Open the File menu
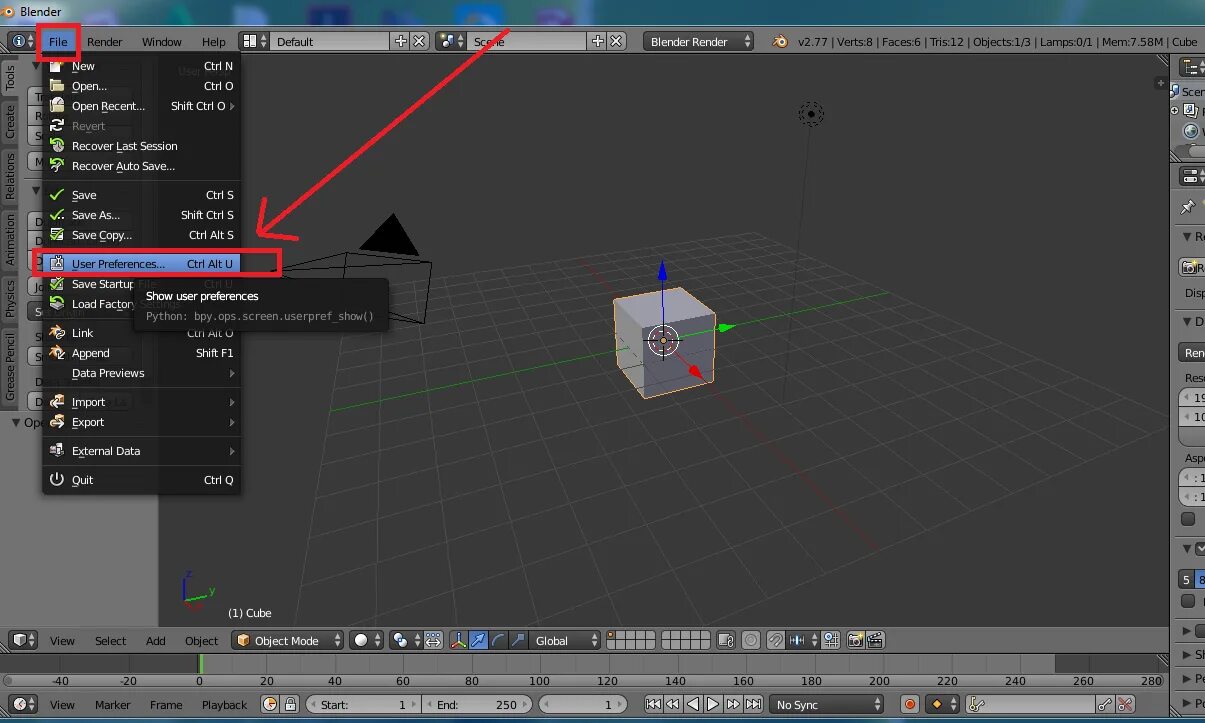This screenshot has height=723, width=1205. point(58,41)
